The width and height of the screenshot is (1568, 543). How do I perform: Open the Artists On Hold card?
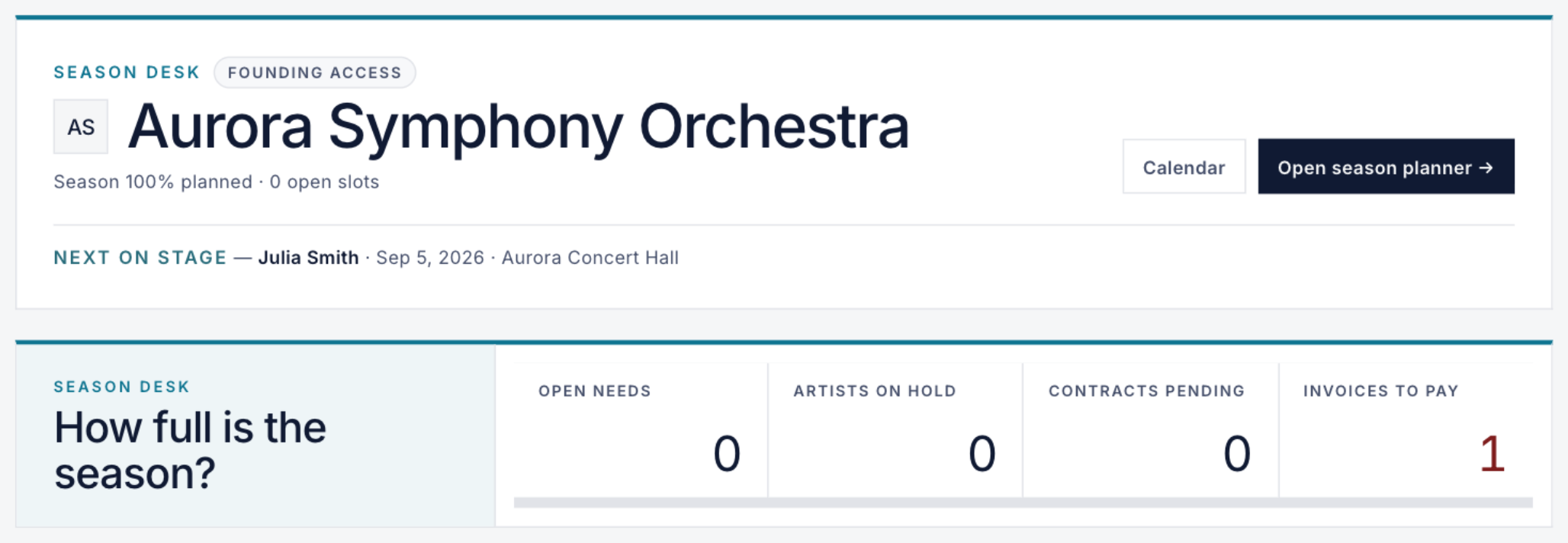(895, 430)
